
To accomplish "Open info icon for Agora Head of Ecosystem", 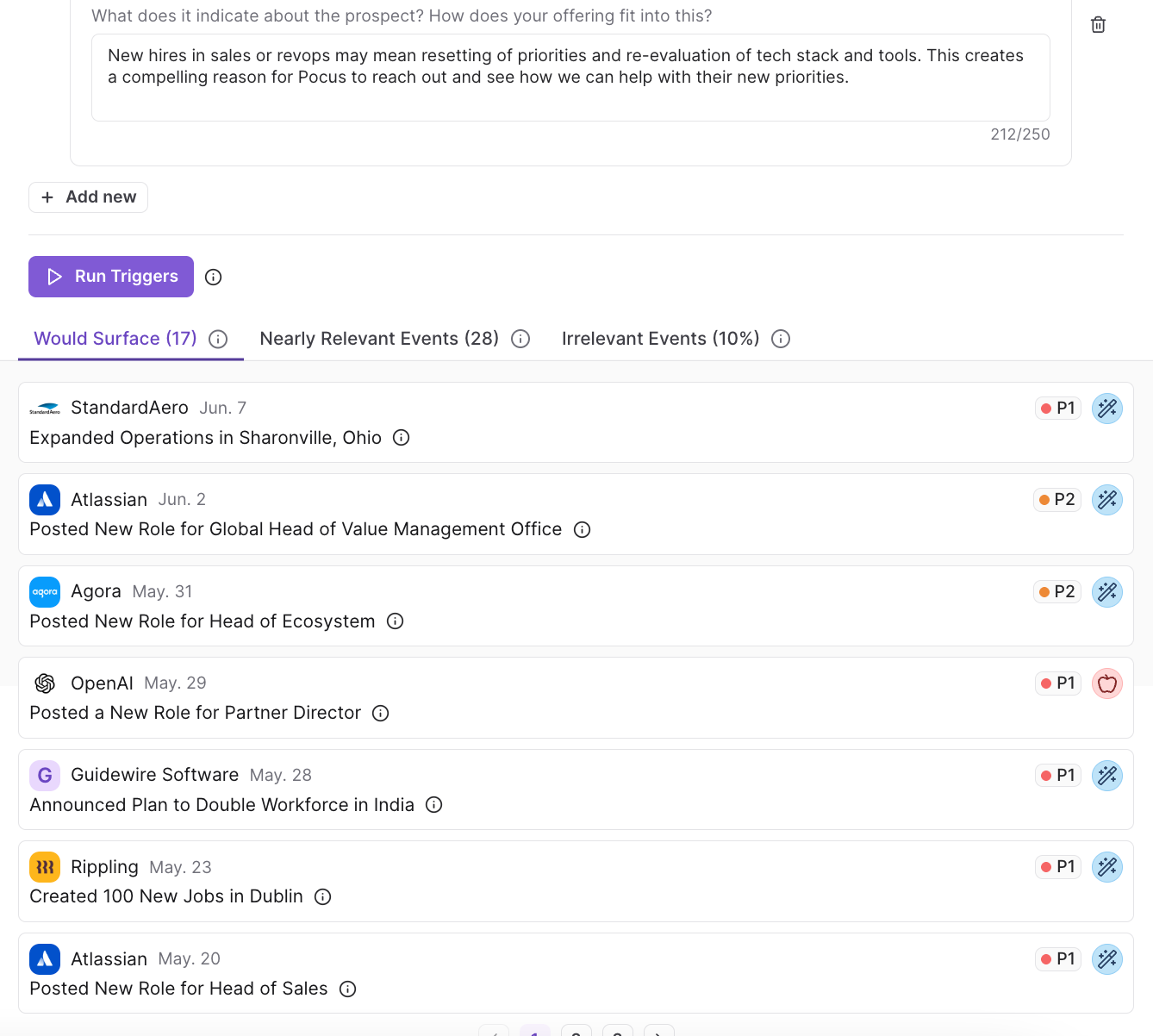I will [x=396, y=621].
